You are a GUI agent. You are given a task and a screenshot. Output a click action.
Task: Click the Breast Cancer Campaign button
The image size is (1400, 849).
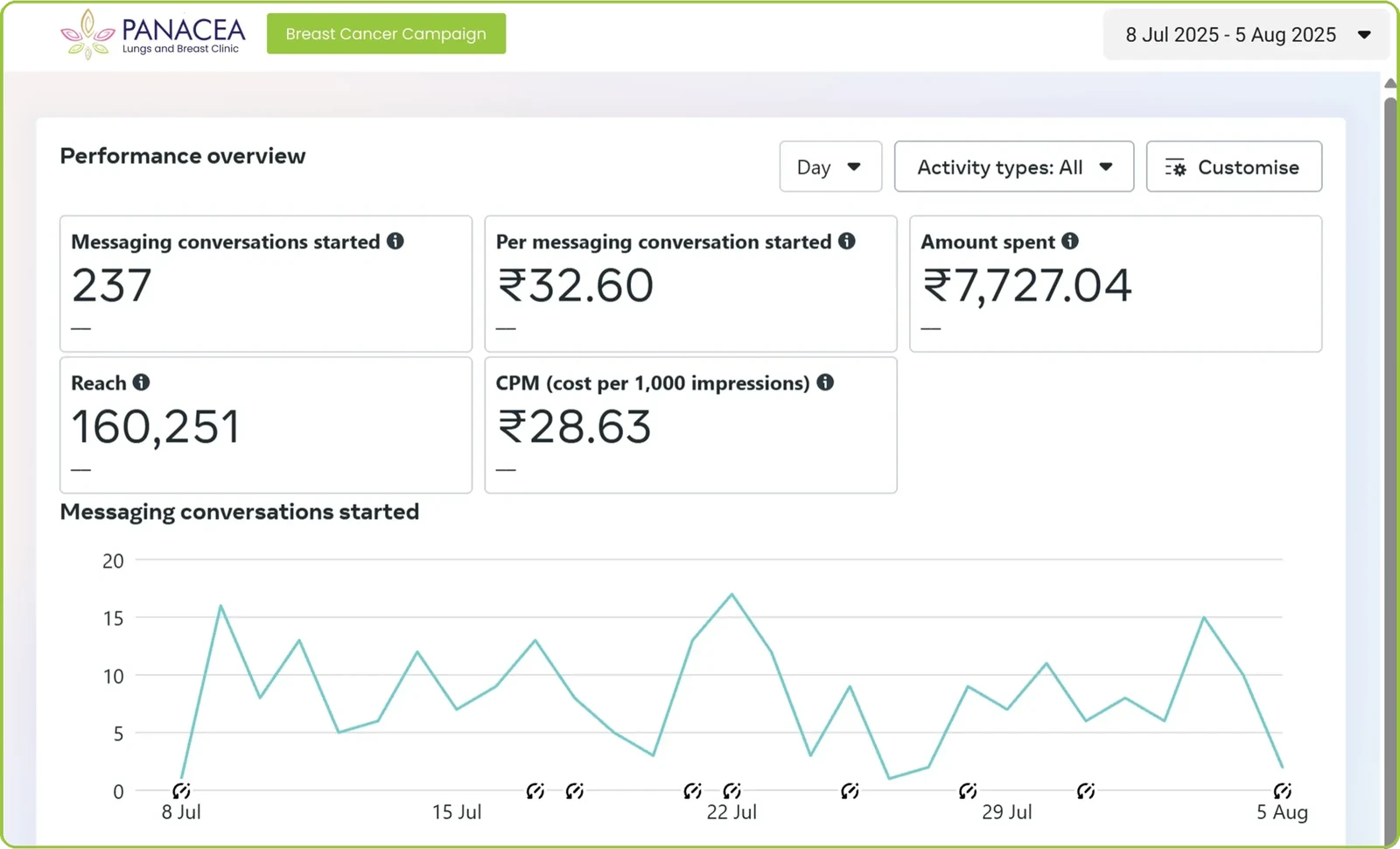point(386,33)
